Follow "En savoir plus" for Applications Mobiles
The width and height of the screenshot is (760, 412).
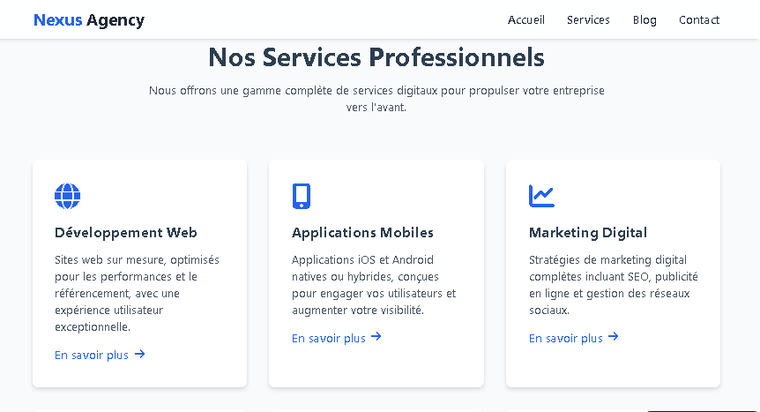(x=329, y=338)
